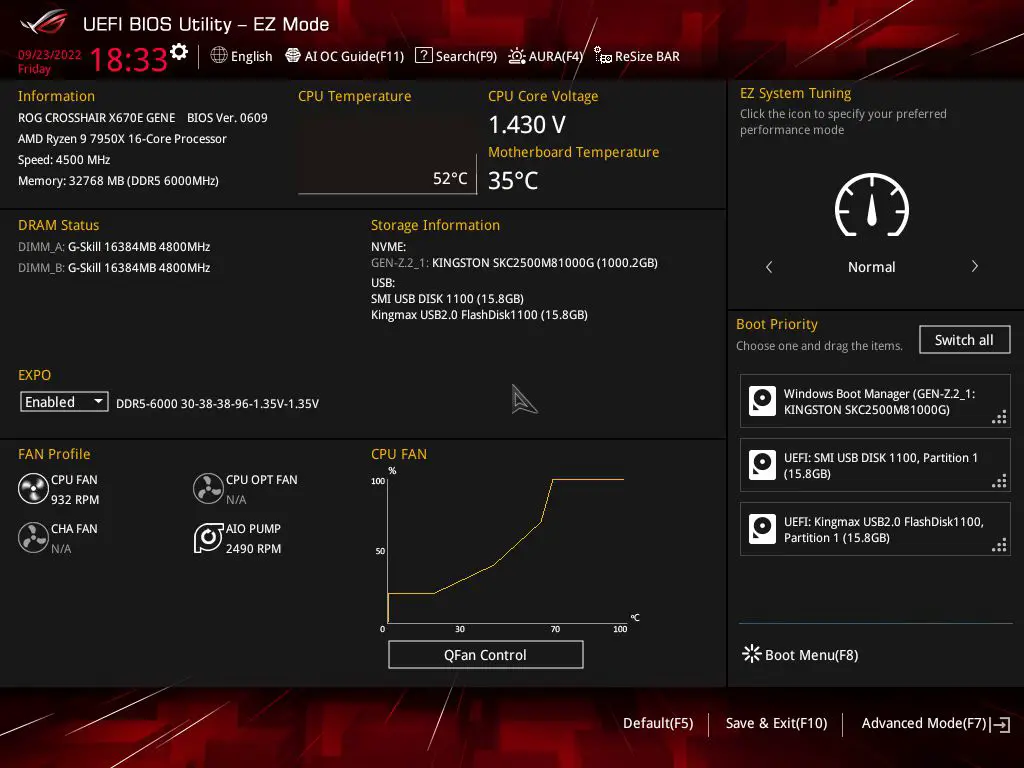Viewport: 1024px width, 768px height.
Task: Grab the Kingmax FlashDisk drag handle
Action: pyautogui.click(x=999, y=545)
